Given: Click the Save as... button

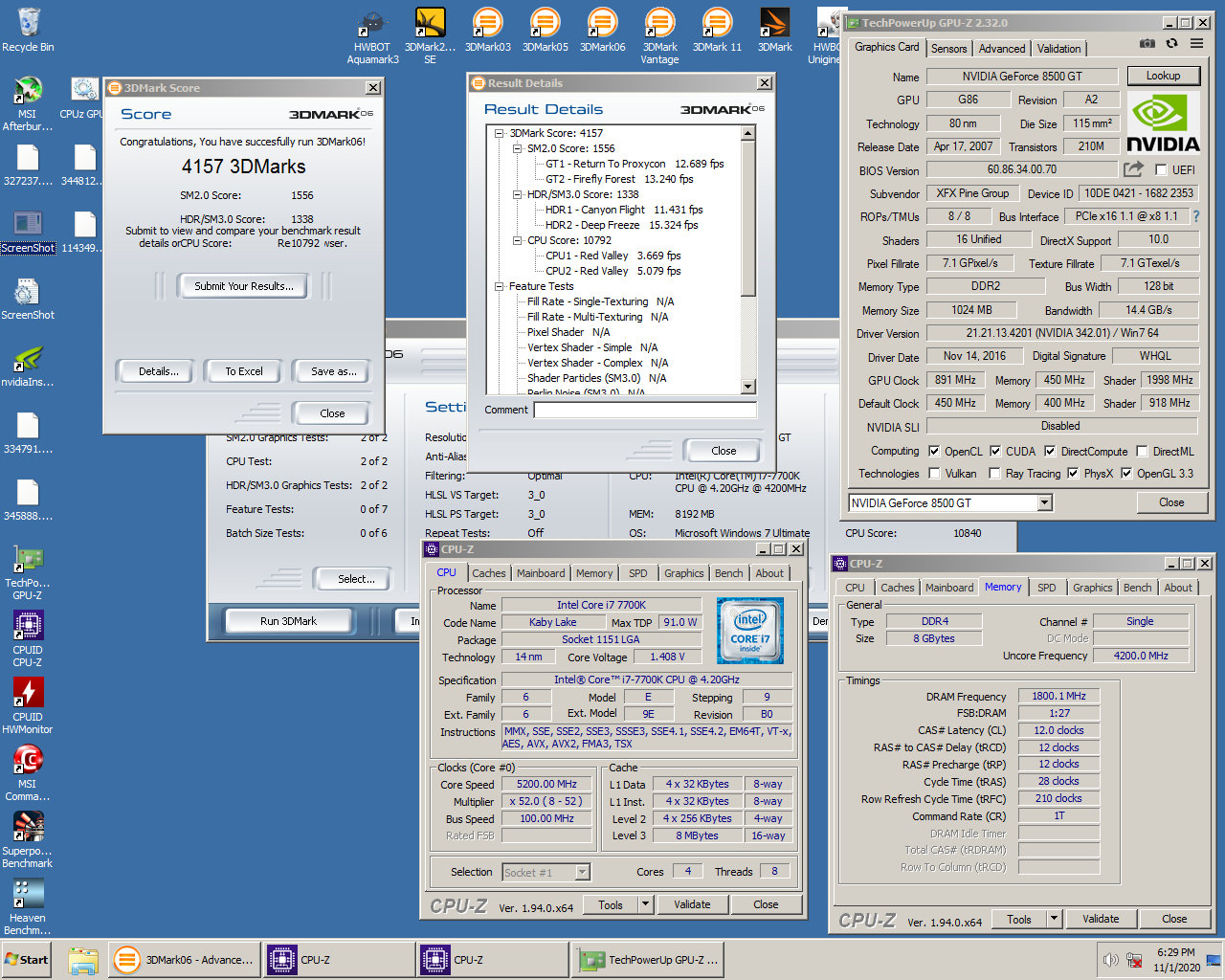Looking at the screenshot, I should 333,371.
